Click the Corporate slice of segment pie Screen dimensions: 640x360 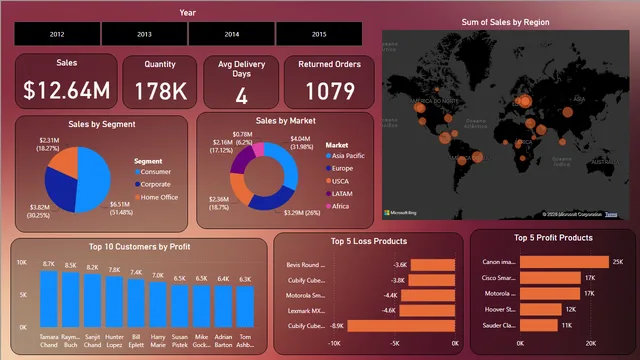60,189
